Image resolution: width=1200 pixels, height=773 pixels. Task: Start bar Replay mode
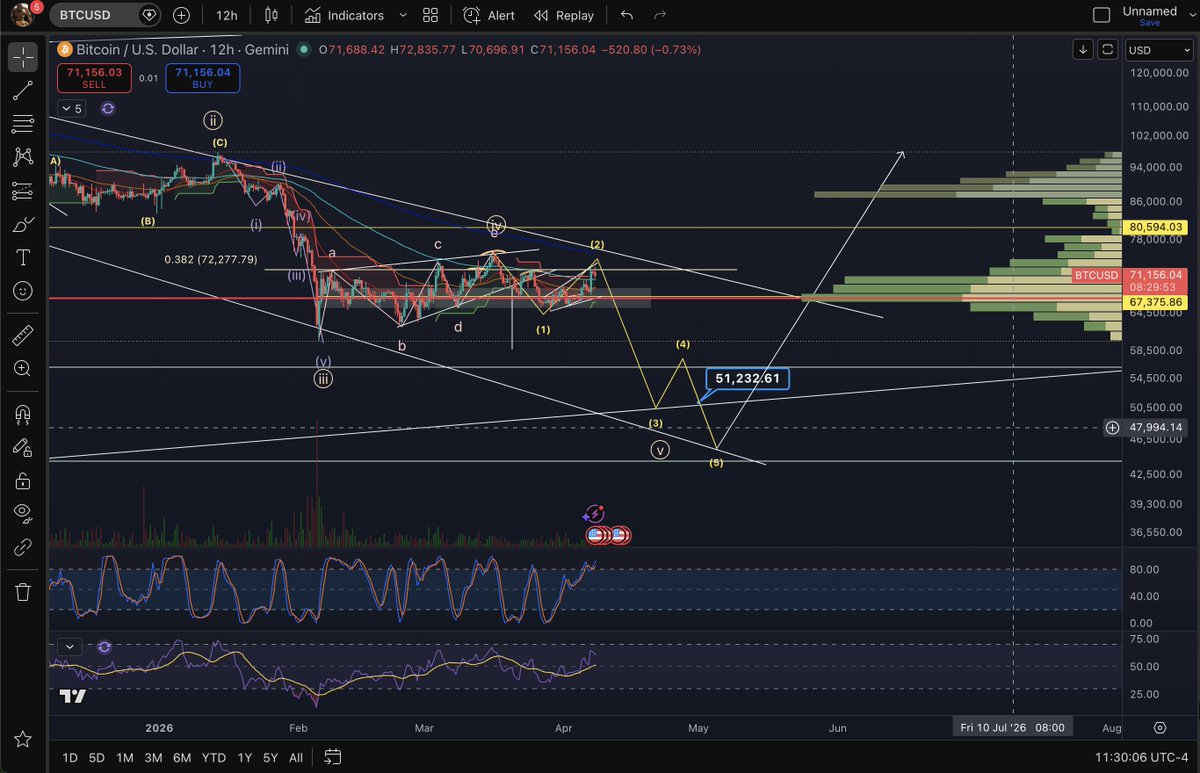564,15
